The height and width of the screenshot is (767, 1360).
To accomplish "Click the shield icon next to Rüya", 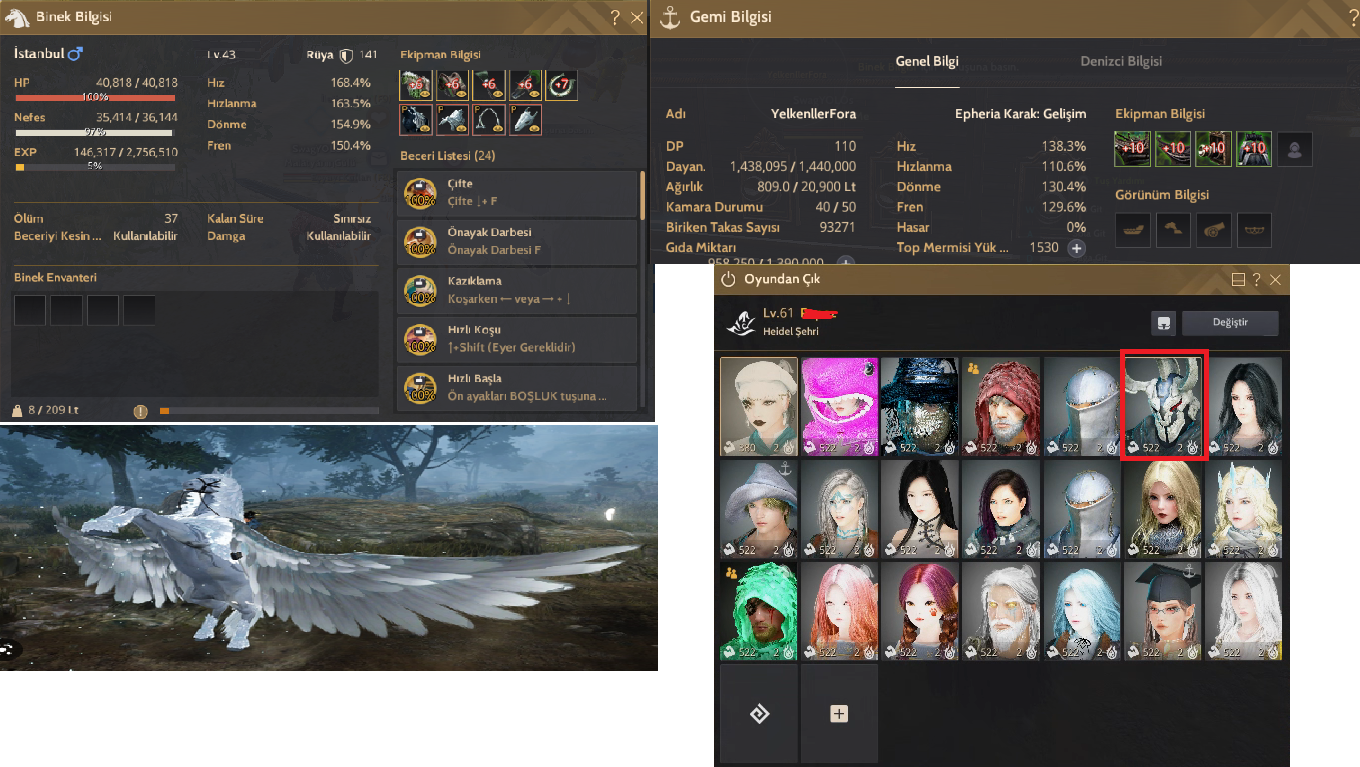I will 346,55.
